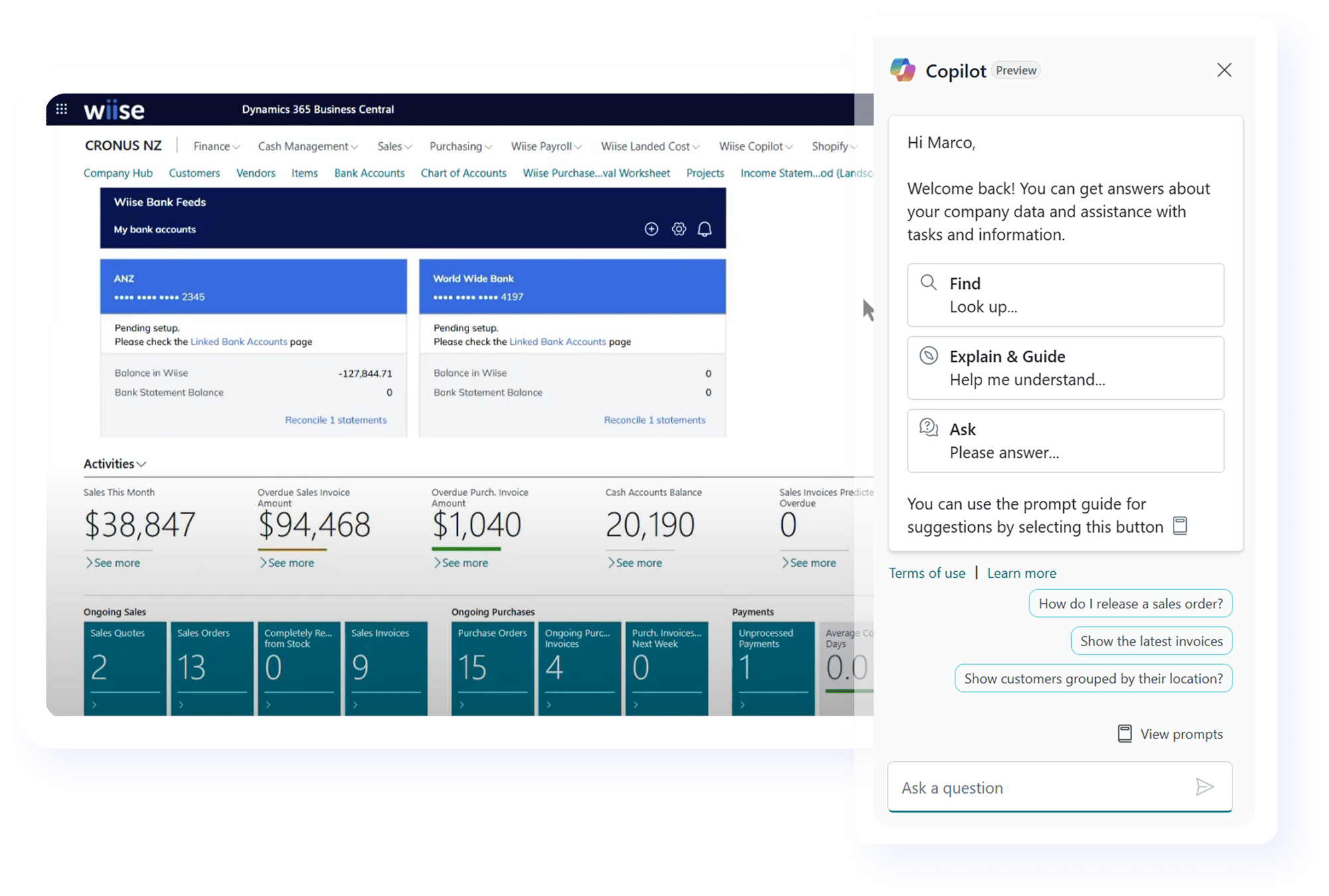The height and width of the screenshot is (896, 1329).
Task: Select the Ask Please answer option
Action: [x=1065, y=441]
